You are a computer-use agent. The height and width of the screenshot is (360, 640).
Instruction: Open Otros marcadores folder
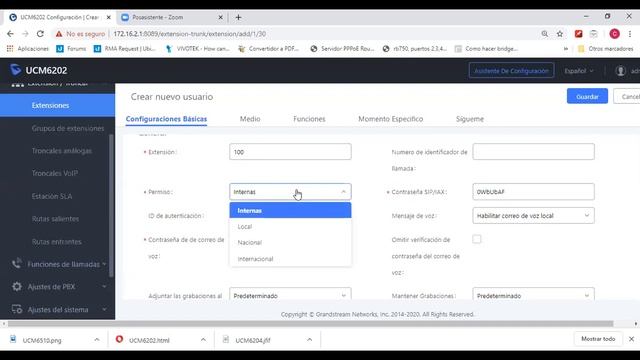[x=606, y=49]
